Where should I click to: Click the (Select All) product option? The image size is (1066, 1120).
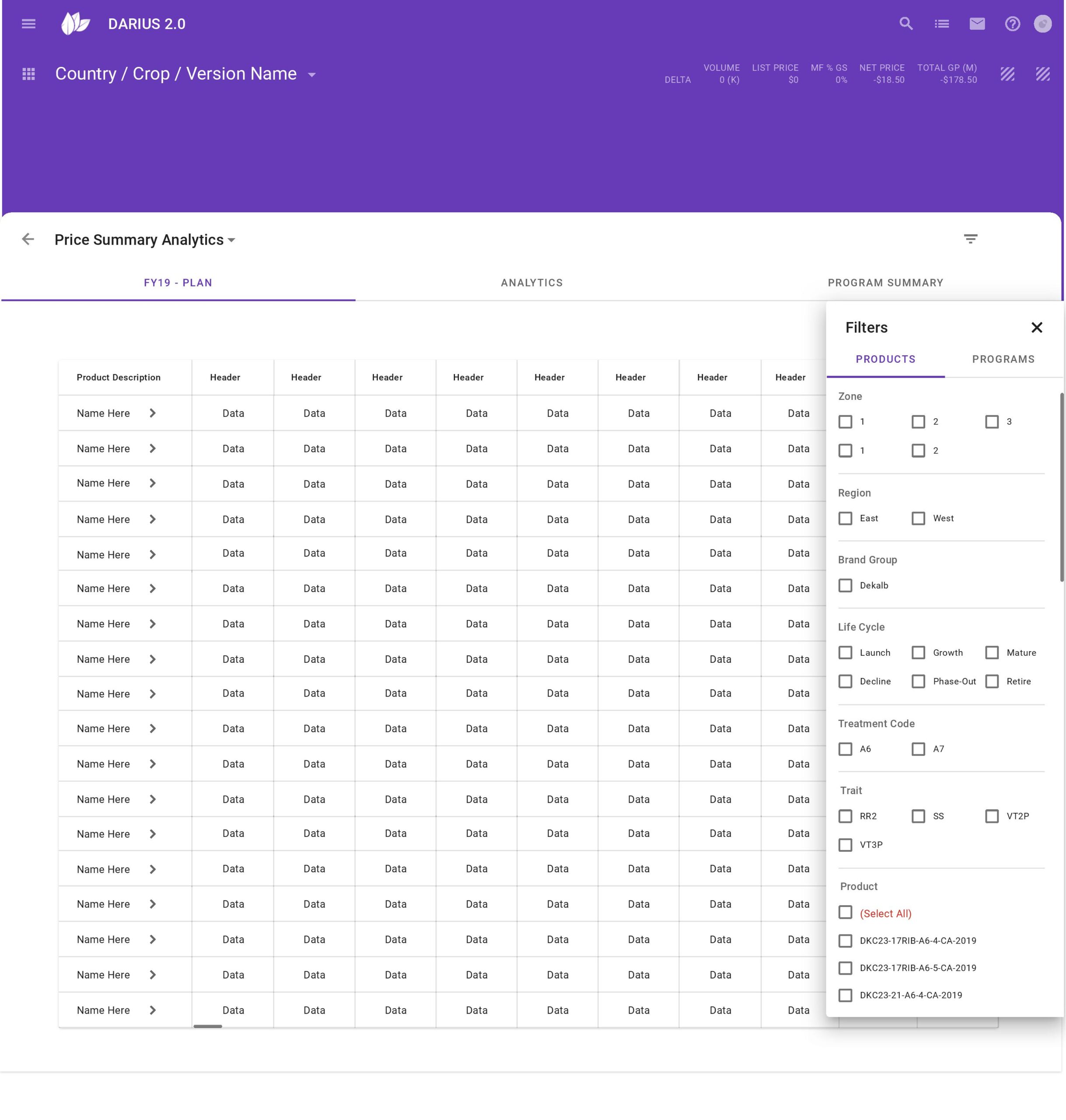(845, 913)
